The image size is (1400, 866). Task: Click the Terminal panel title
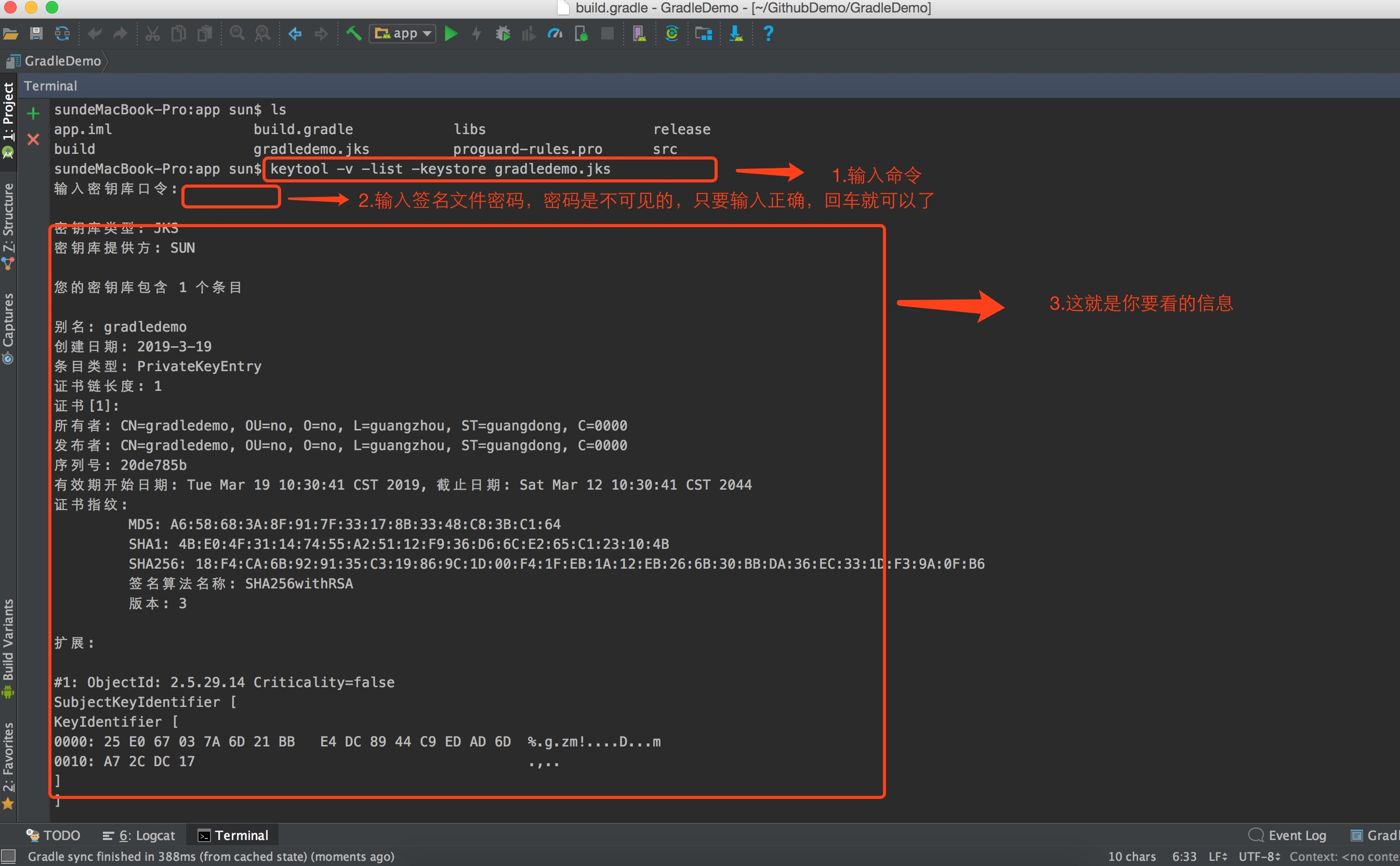(x=50, y=86)
